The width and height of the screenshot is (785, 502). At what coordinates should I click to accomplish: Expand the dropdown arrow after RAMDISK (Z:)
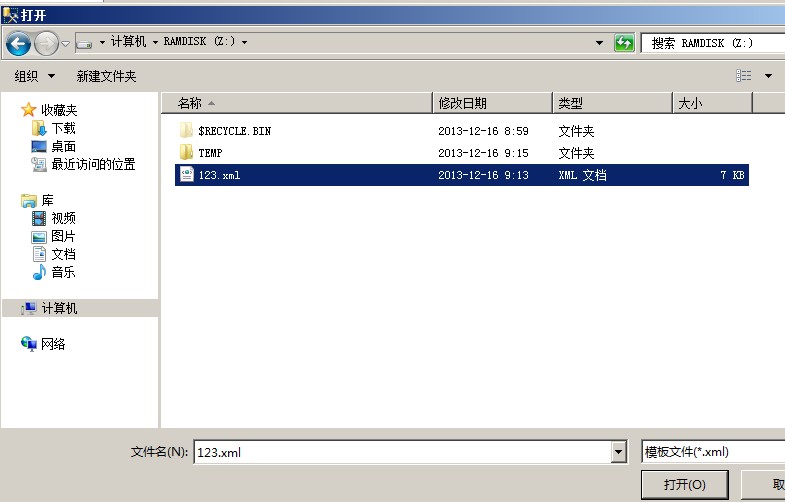coord(244,42)
